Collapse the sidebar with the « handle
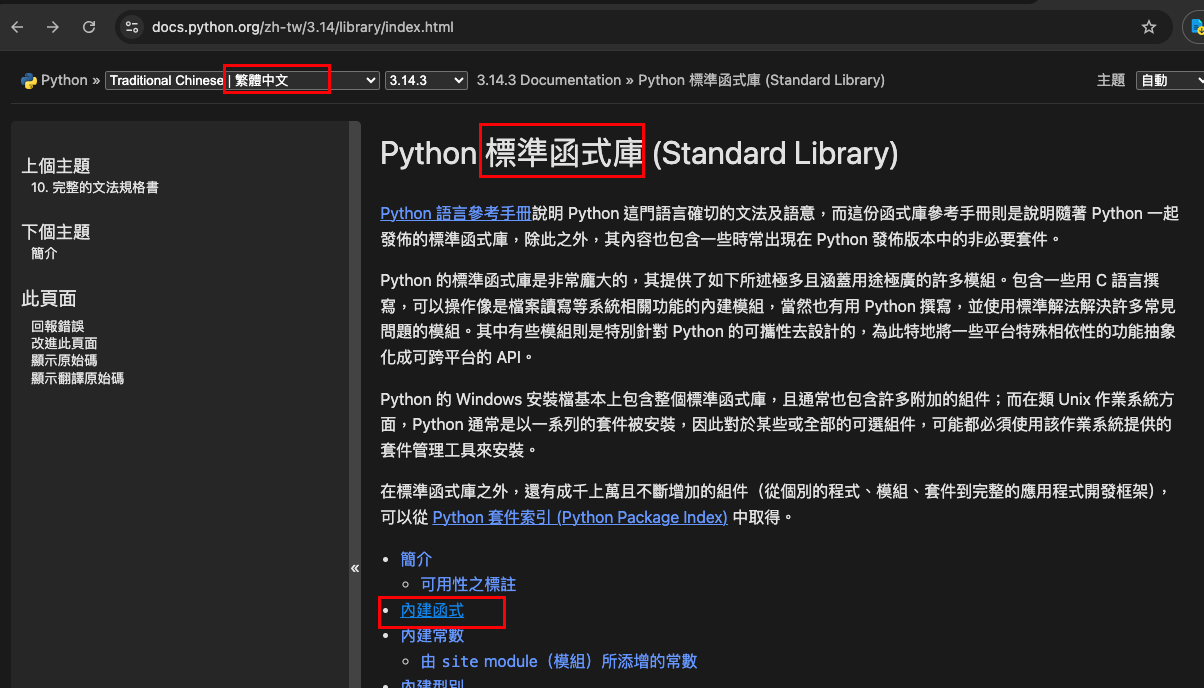The image size is (1204, 688). (354, 568)
